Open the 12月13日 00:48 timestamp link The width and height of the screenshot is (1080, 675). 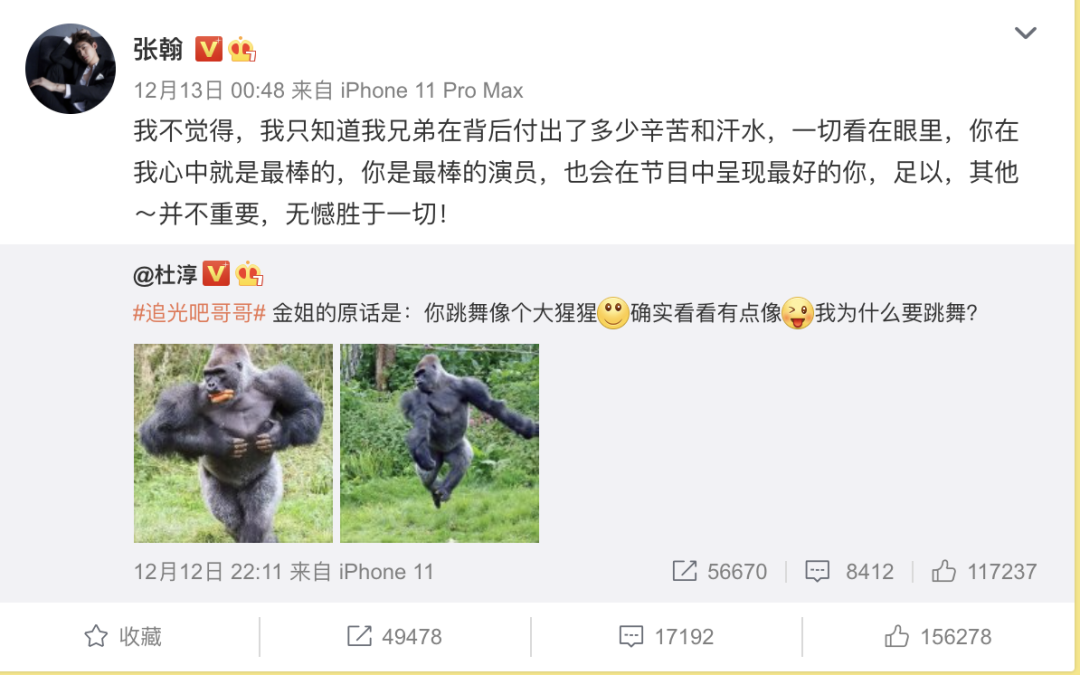pos(209,90)
